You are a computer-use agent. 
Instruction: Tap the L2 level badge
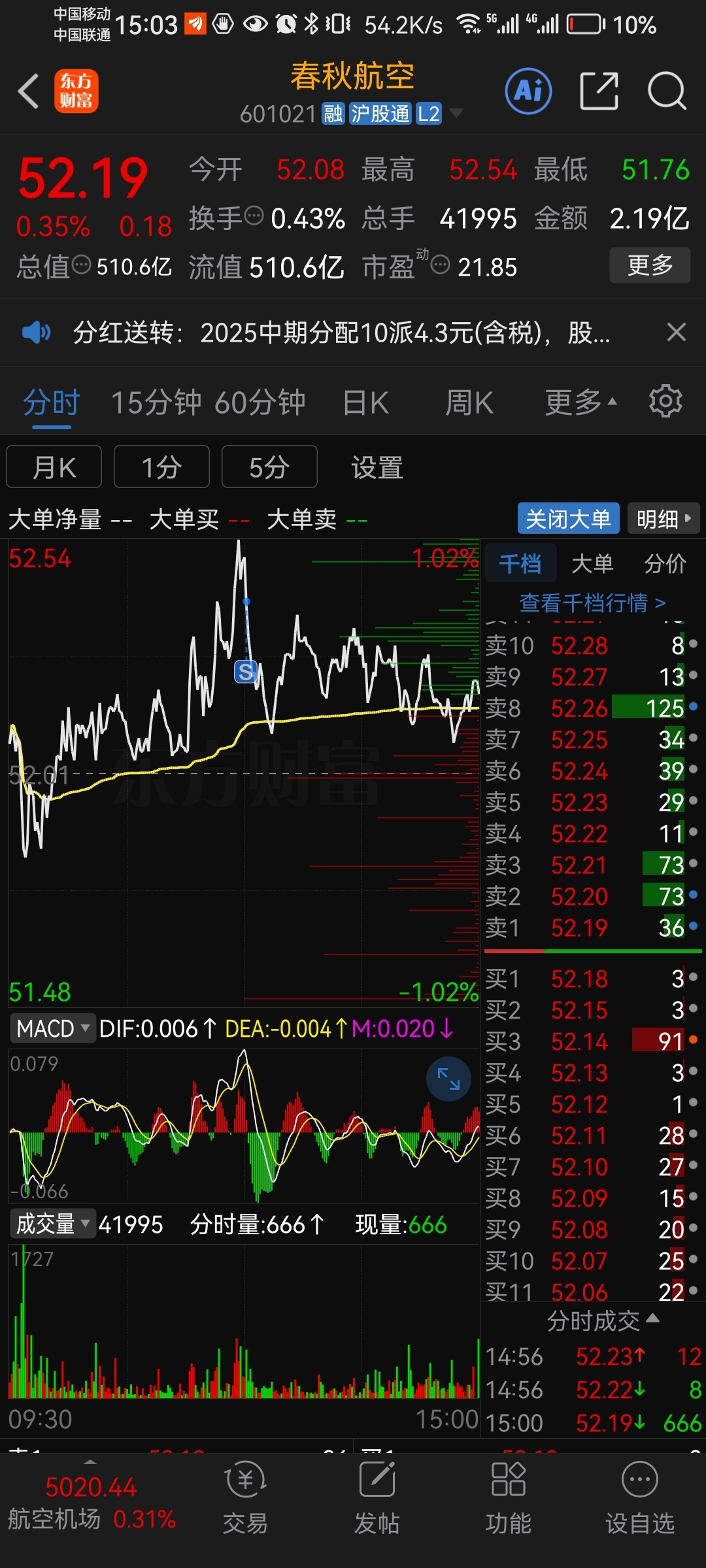pyautogui.click(x=429, y=114)
